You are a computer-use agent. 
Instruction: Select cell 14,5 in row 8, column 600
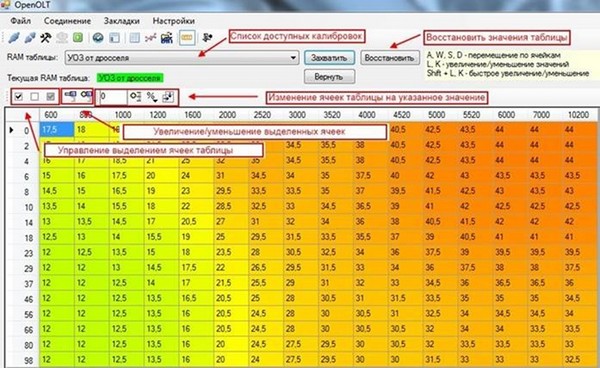[57, 191]
